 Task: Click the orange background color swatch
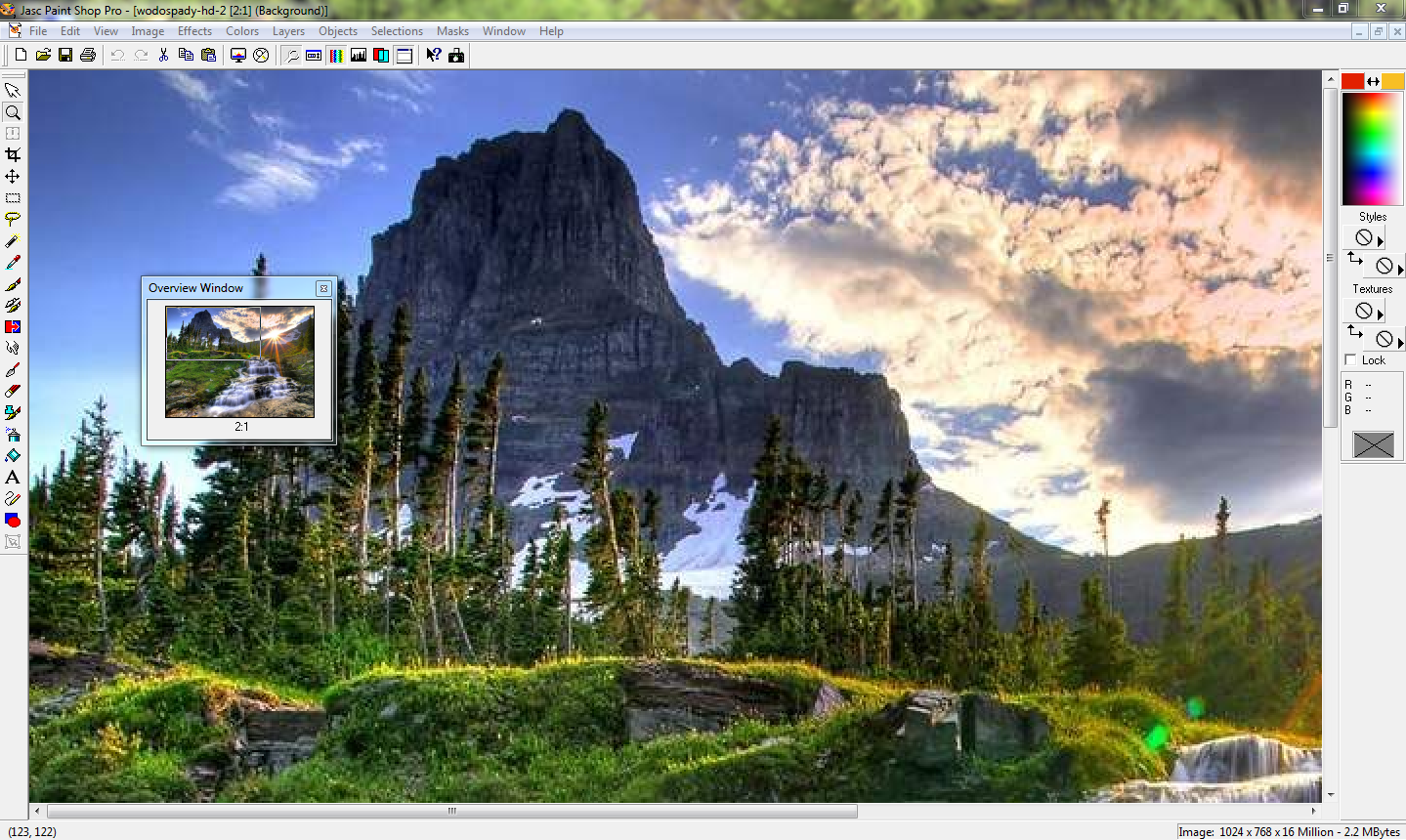click(1392, 81)
